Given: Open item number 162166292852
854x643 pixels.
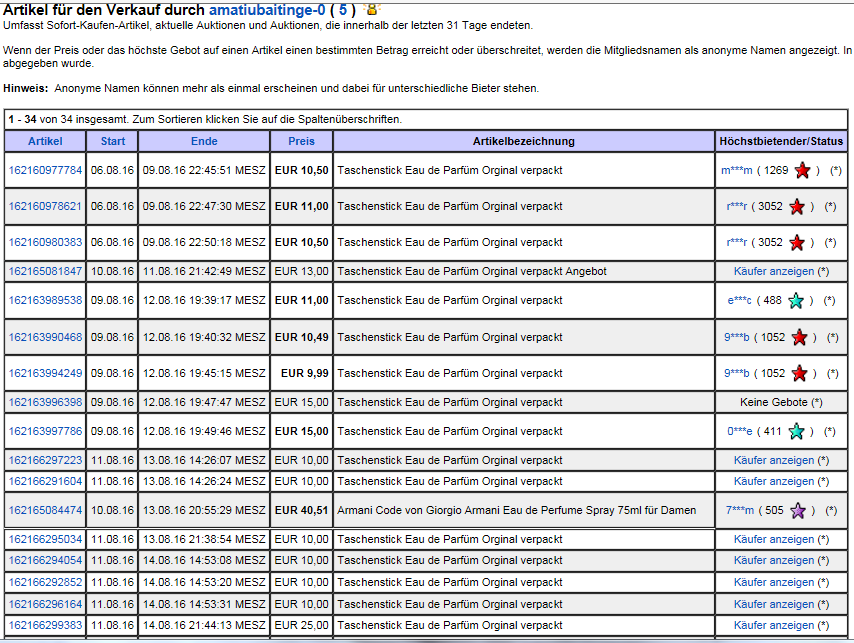Looking at the screenshot, I should click(x=45, y=582).
